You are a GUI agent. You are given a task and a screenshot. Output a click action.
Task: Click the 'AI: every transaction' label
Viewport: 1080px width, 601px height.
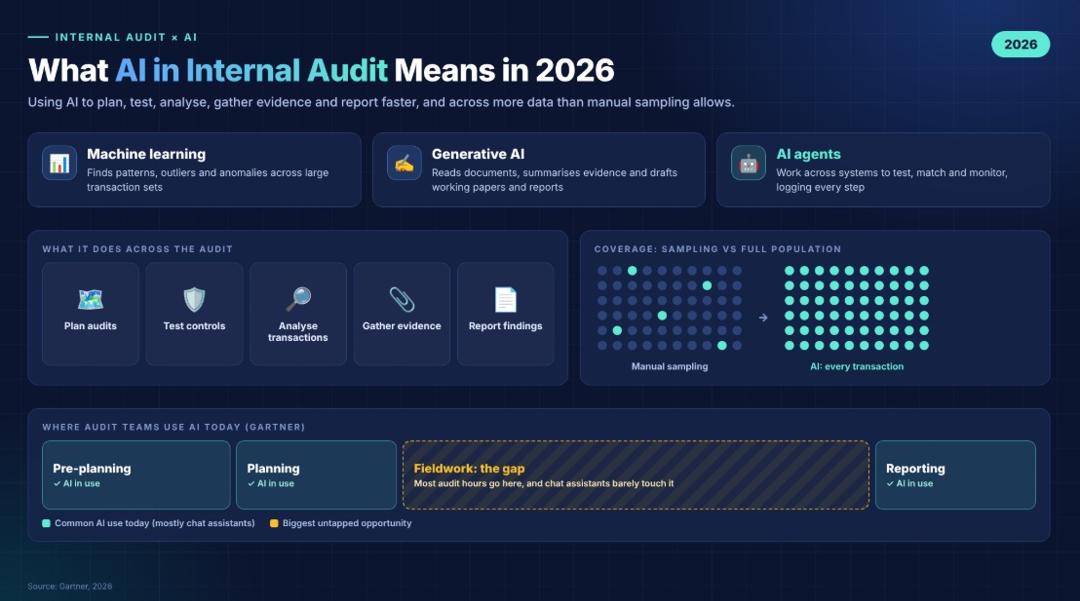857,366
